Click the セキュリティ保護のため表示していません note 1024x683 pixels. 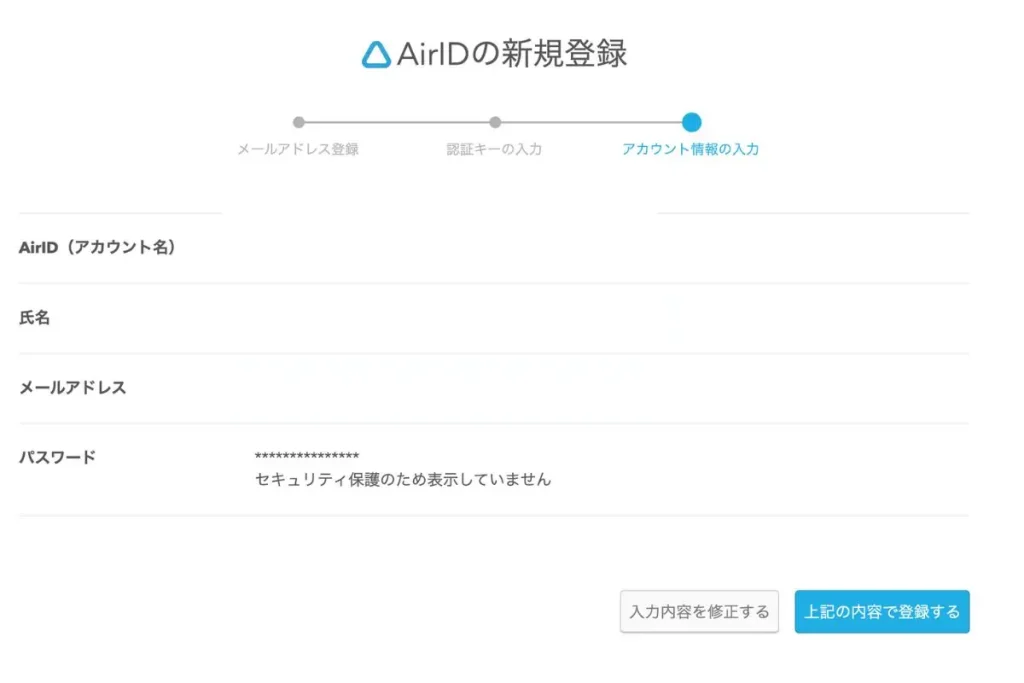[x=403, y=480]
